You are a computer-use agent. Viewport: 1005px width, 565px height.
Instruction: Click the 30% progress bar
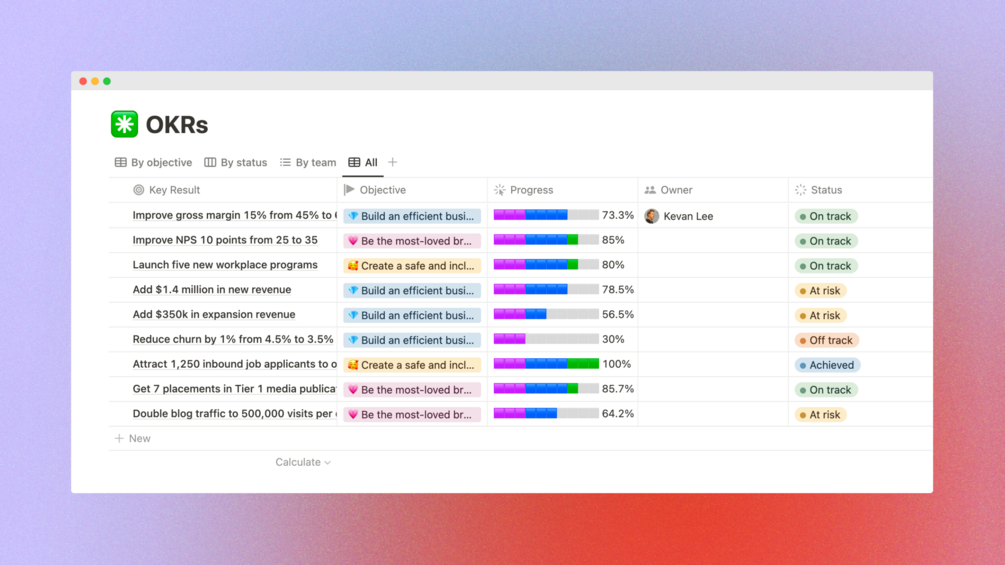click(546, 339)
